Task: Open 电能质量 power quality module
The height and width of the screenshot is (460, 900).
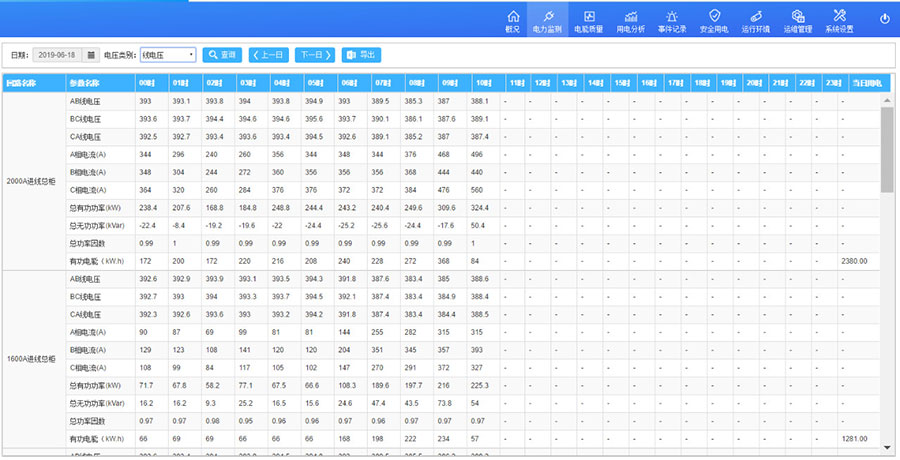Action: click(588, 20)
